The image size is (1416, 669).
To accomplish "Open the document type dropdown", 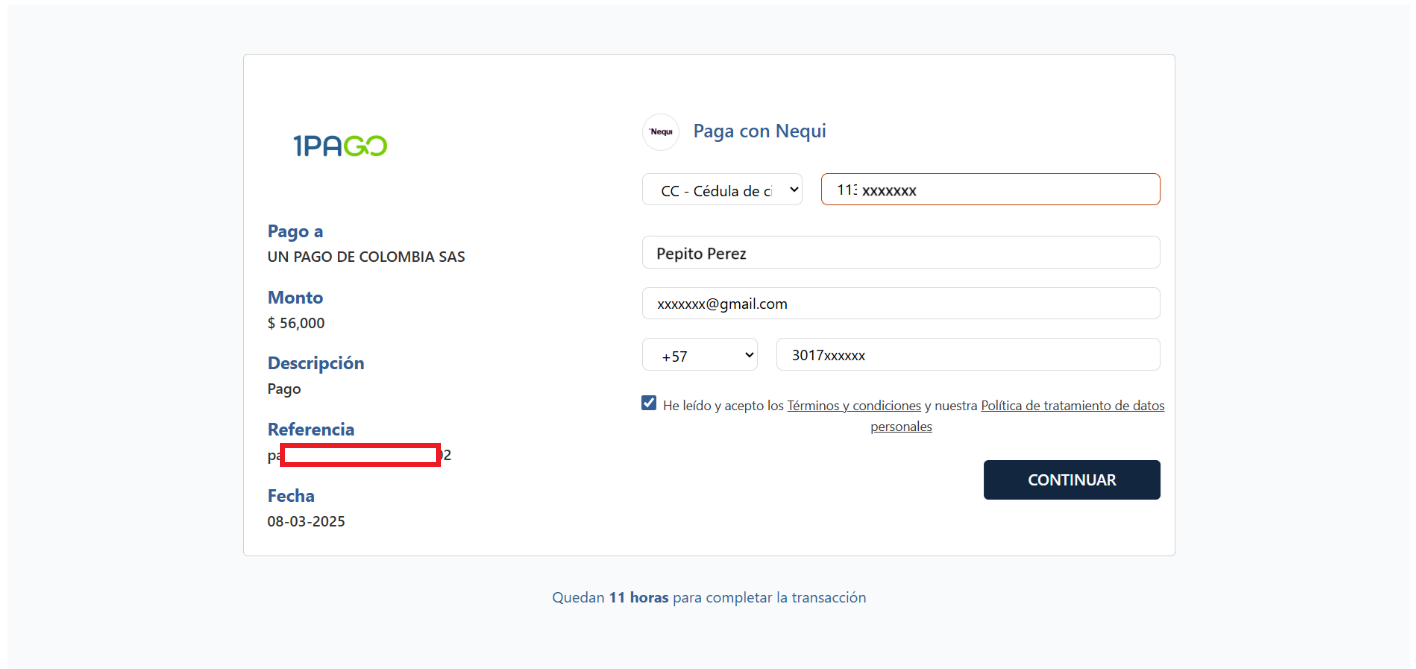I will point(722,189).
